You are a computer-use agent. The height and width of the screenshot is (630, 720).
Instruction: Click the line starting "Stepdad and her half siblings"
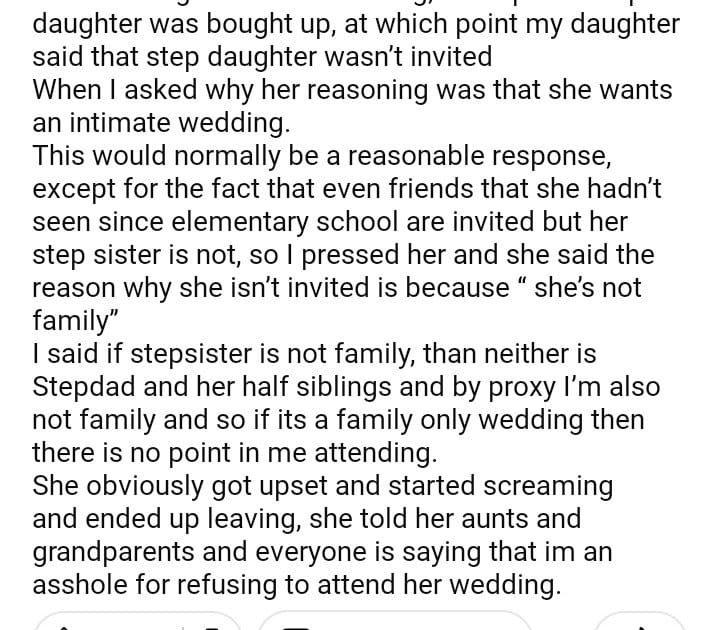(346, 387)
